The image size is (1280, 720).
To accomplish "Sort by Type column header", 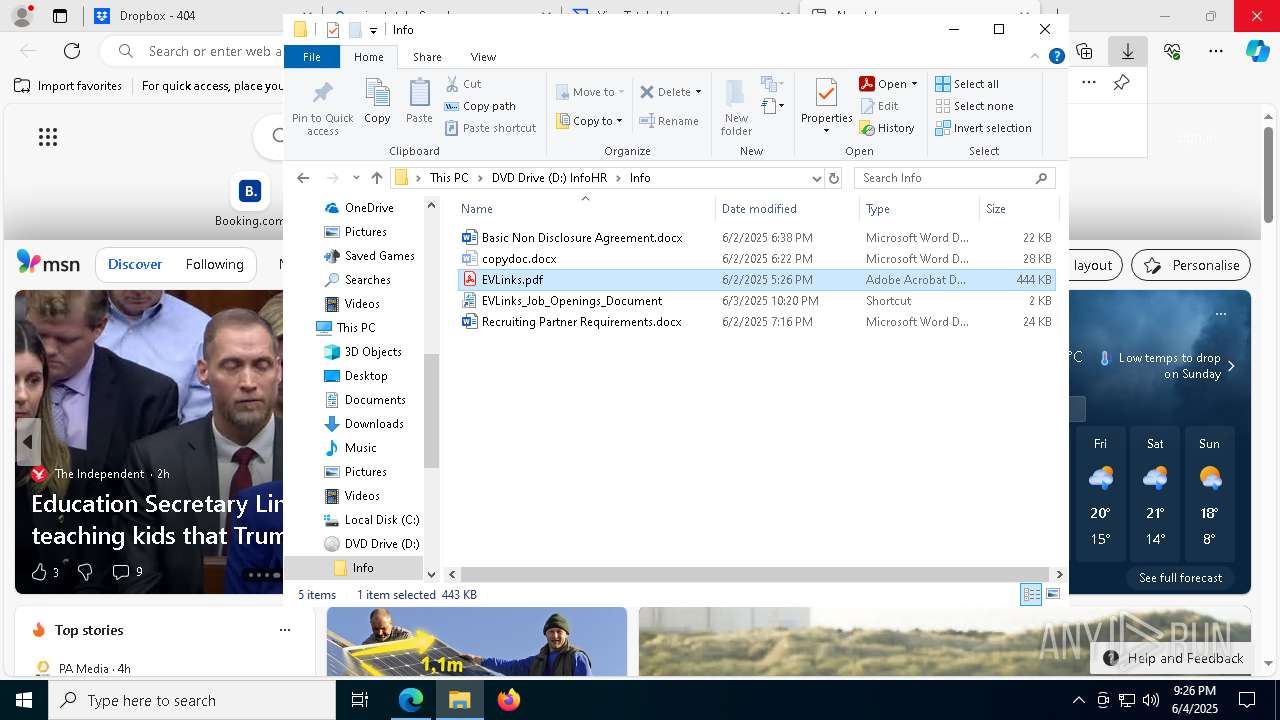I will pyautogui.click(x=919, y=208).
